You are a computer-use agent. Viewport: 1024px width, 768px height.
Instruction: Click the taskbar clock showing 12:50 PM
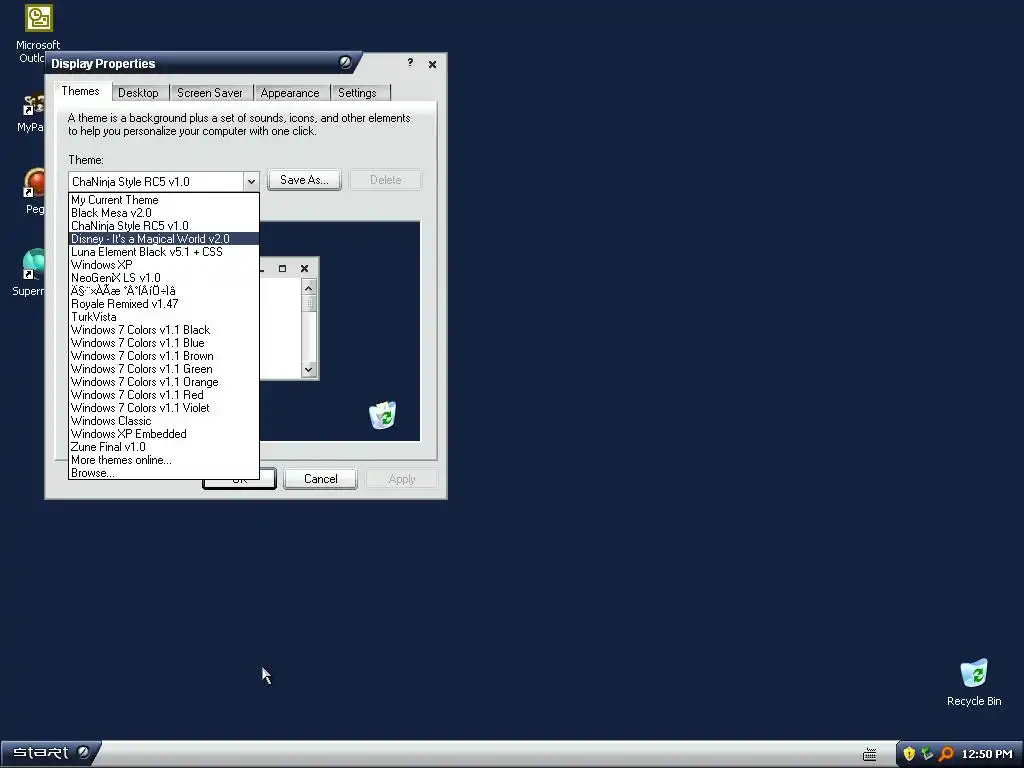point(987,754)
